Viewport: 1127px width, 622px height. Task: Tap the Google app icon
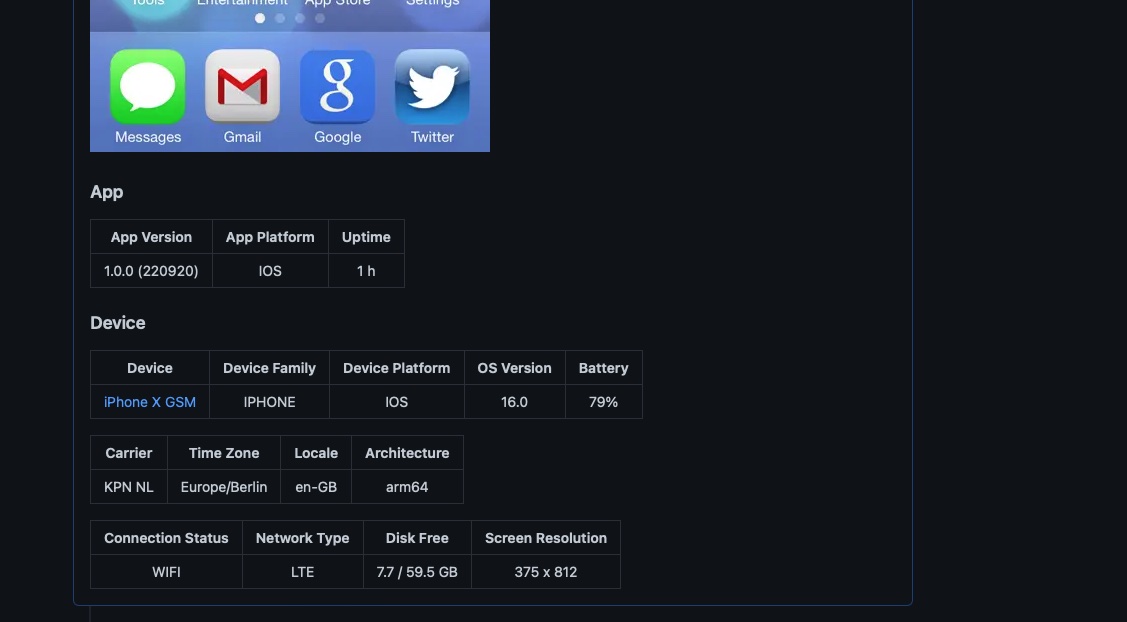pyautogui.click(x=337, y=86)
